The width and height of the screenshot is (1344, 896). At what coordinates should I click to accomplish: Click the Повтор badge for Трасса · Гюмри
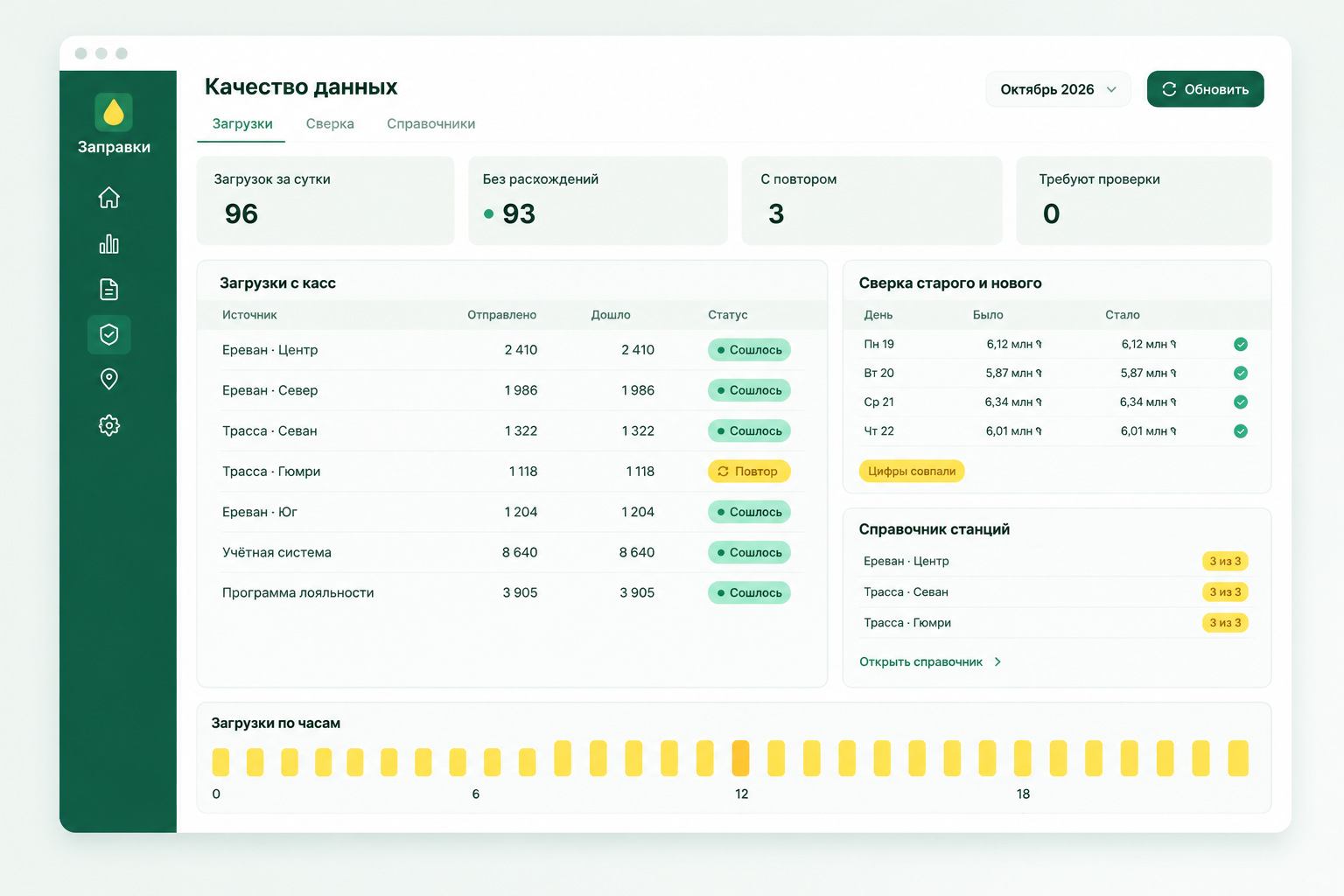coord(749,472)
